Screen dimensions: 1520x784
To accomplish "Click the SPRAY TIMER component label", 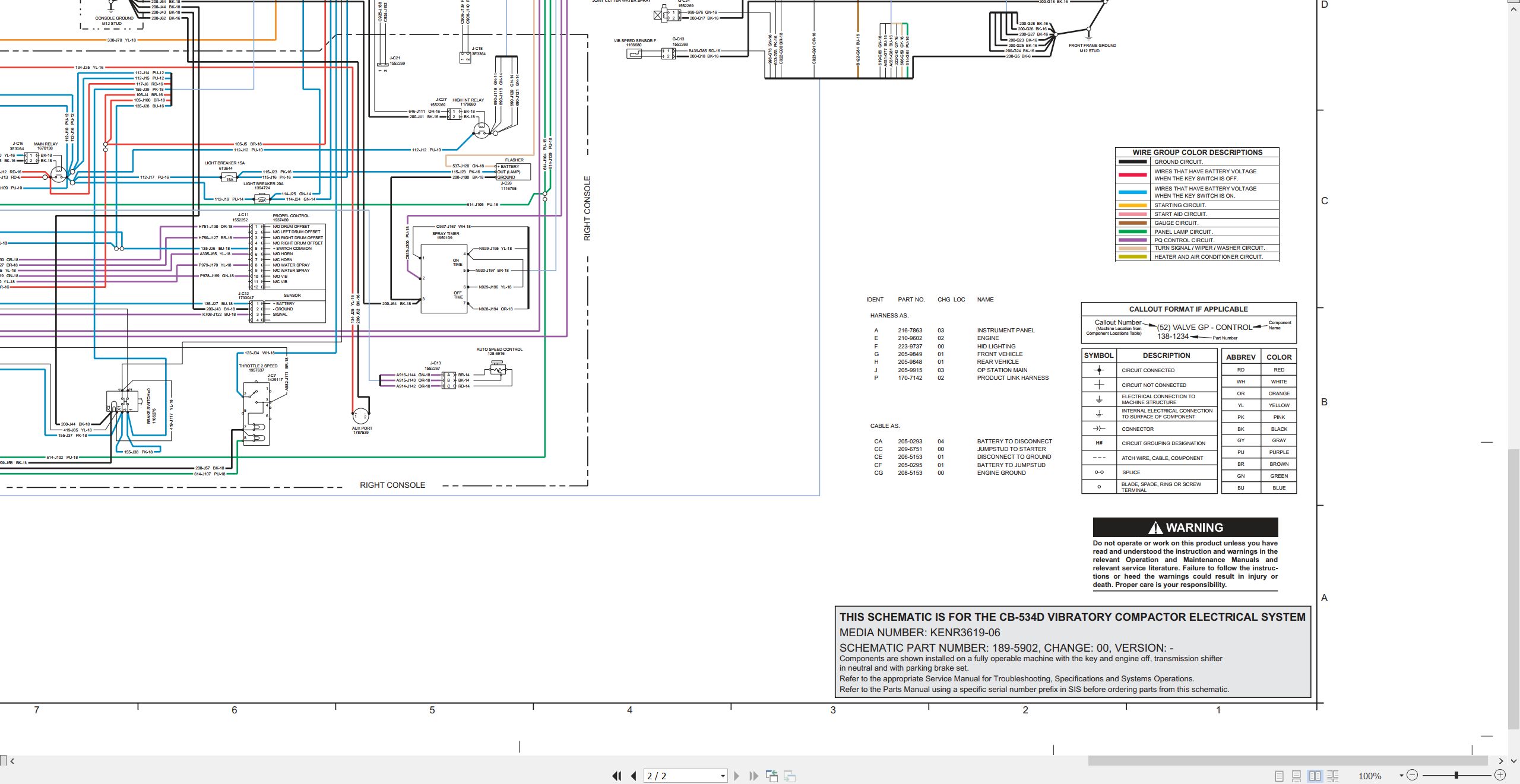I will [x=445, y=234].
